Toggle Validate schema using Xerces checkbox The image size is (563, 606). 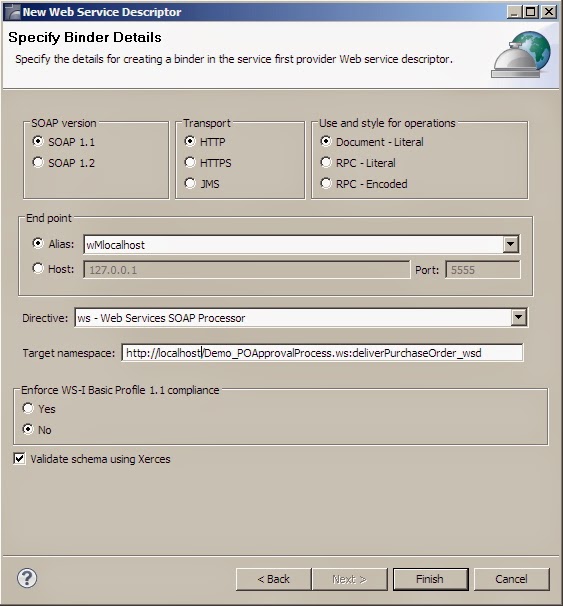tap(19, 459)
